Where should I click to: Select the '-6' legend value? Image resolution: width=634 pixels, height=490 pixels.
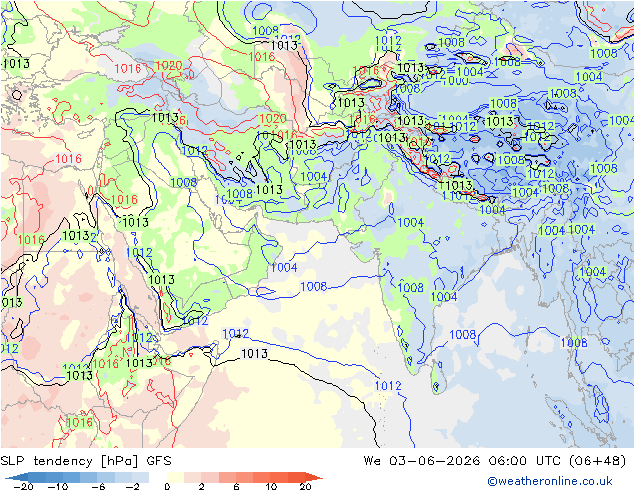click(x=99, y=486)
